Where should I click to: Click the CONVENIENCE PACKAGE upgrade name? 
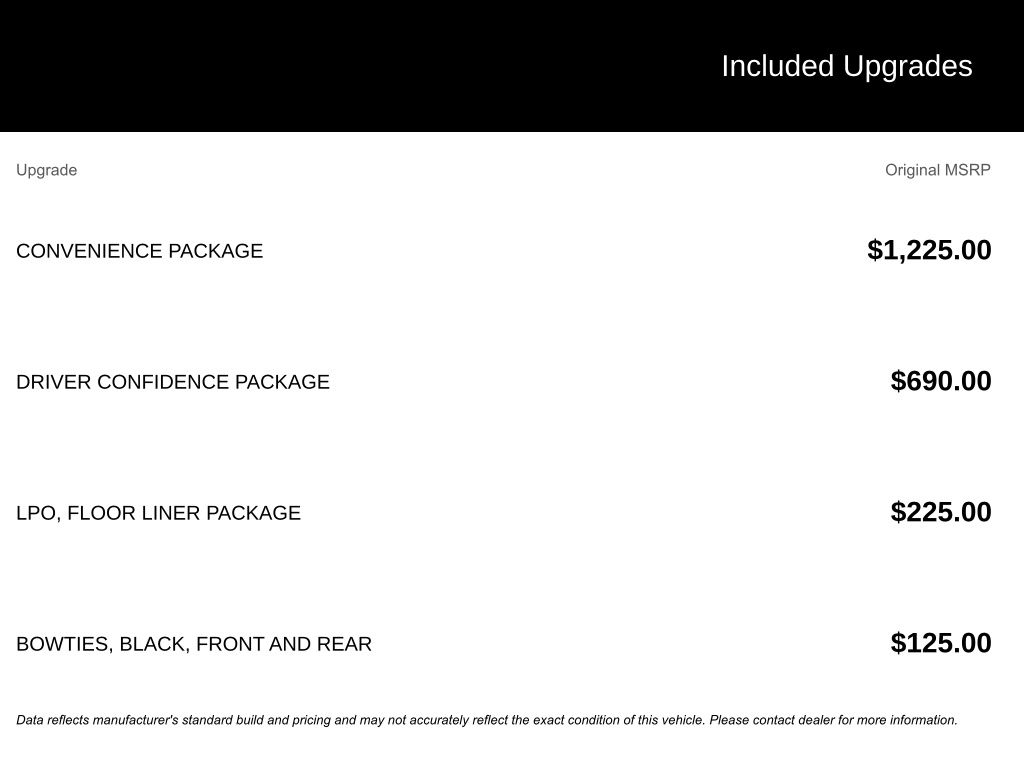[x=140, y=251]
